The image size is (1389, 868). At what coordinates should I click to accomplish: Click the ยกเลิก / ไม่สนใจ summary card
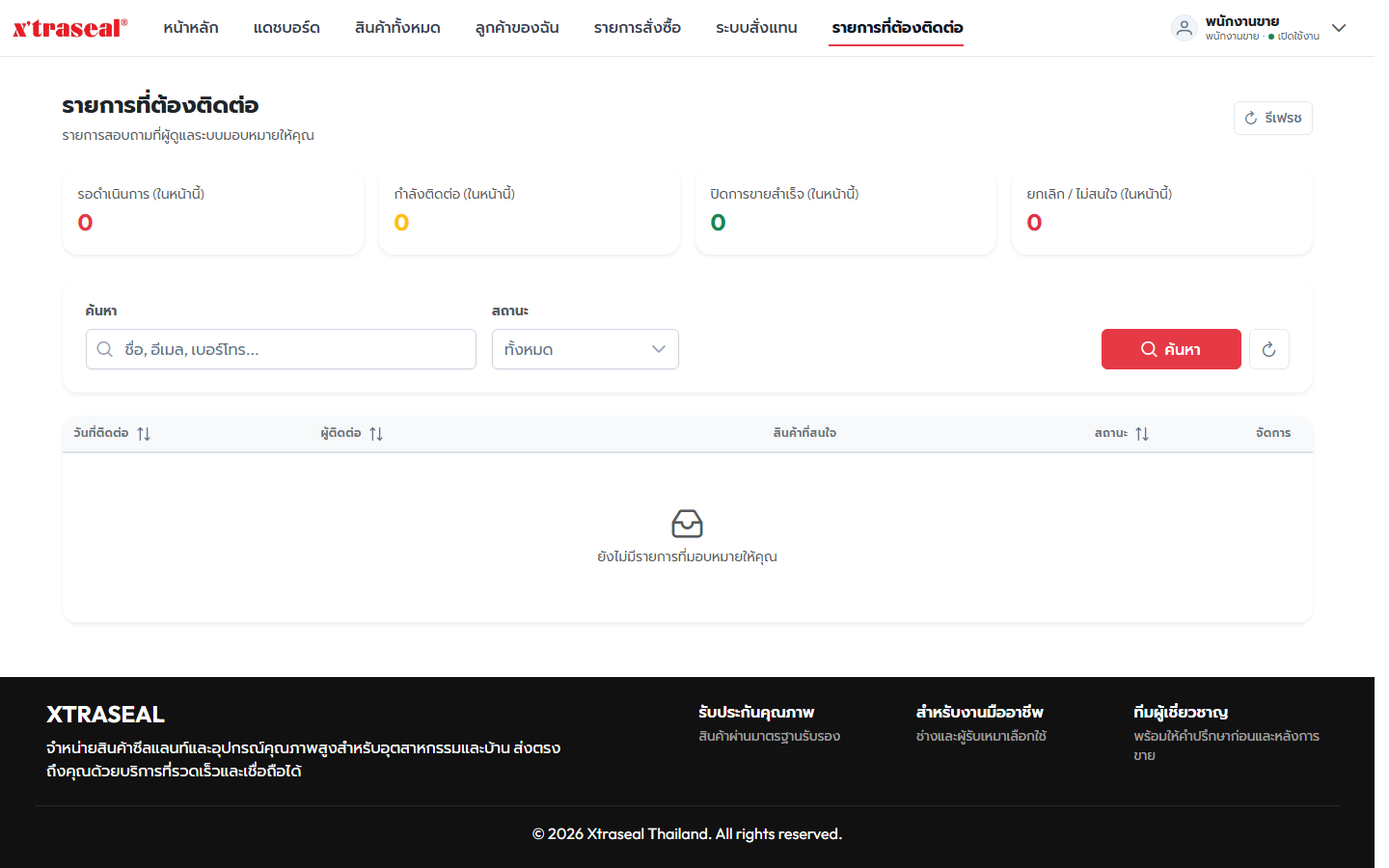(x=1162, y=213)
